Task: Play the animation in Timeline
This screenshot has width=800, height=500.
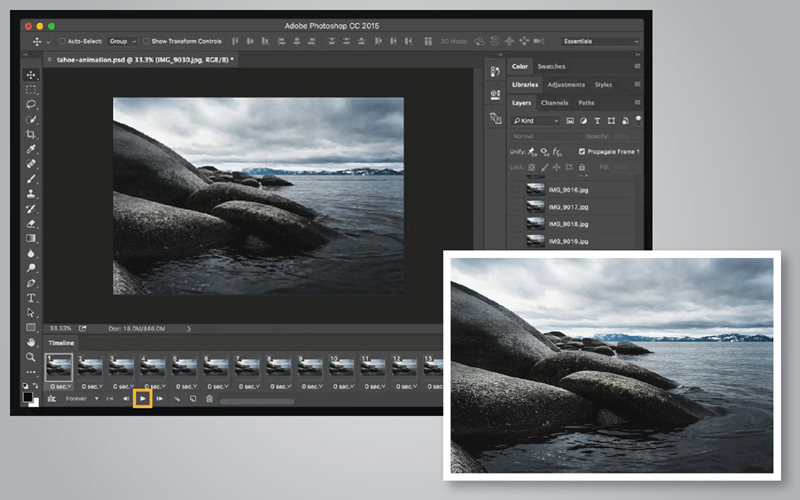Action: pyautogui.click(x=143, y=398)
